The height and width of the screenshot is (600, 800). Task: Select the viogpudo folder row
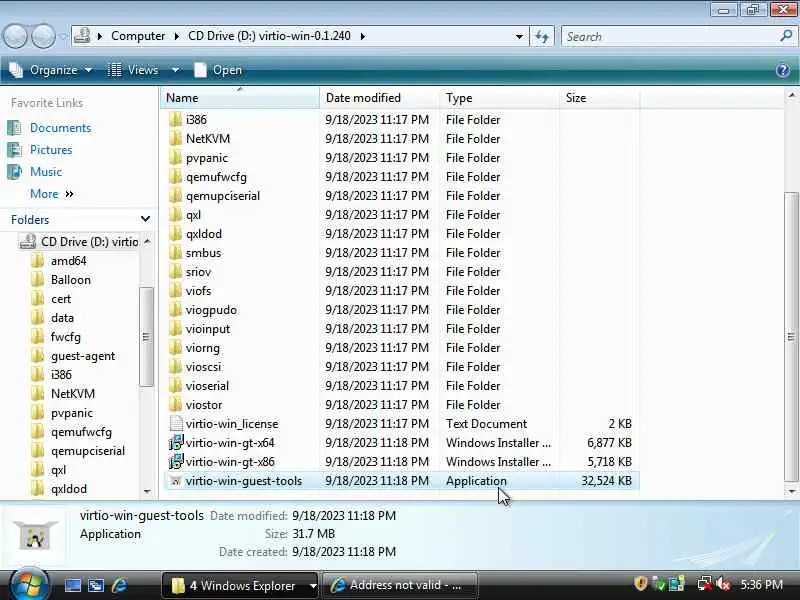401,310
